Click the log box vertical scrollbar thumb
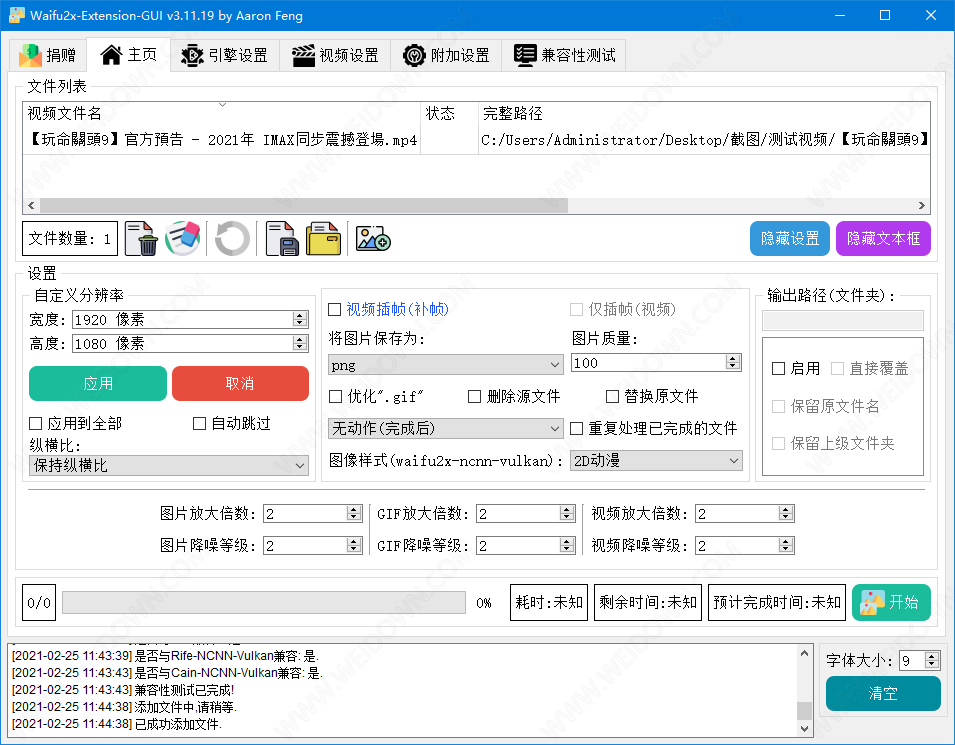The width and height of the screenshot is (955, 745). click(804, 710)
